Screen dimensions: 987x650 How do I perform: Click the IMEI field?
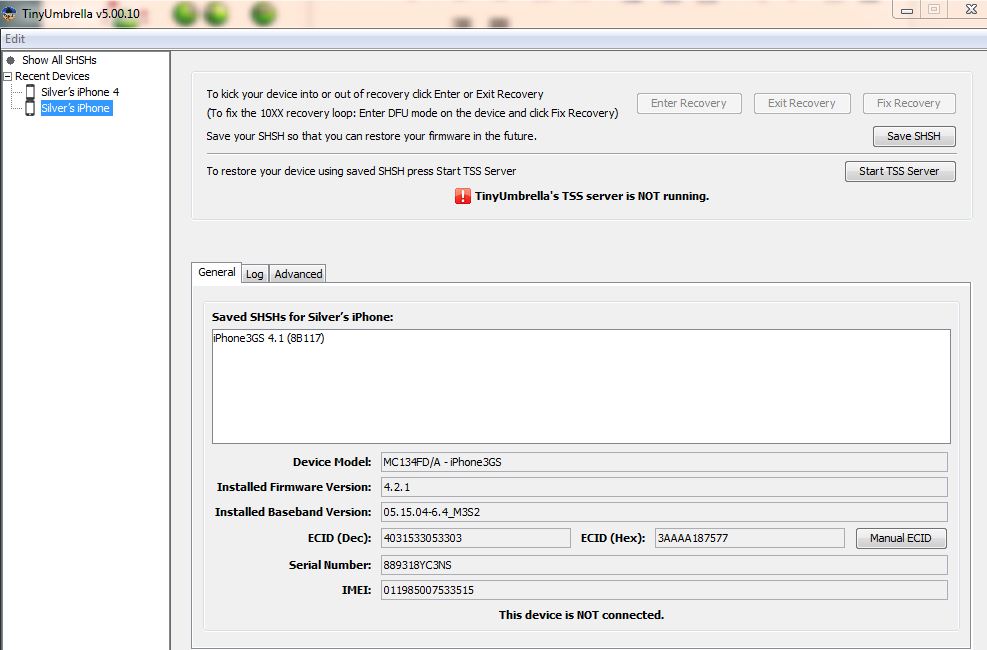[x=663, y=590]
